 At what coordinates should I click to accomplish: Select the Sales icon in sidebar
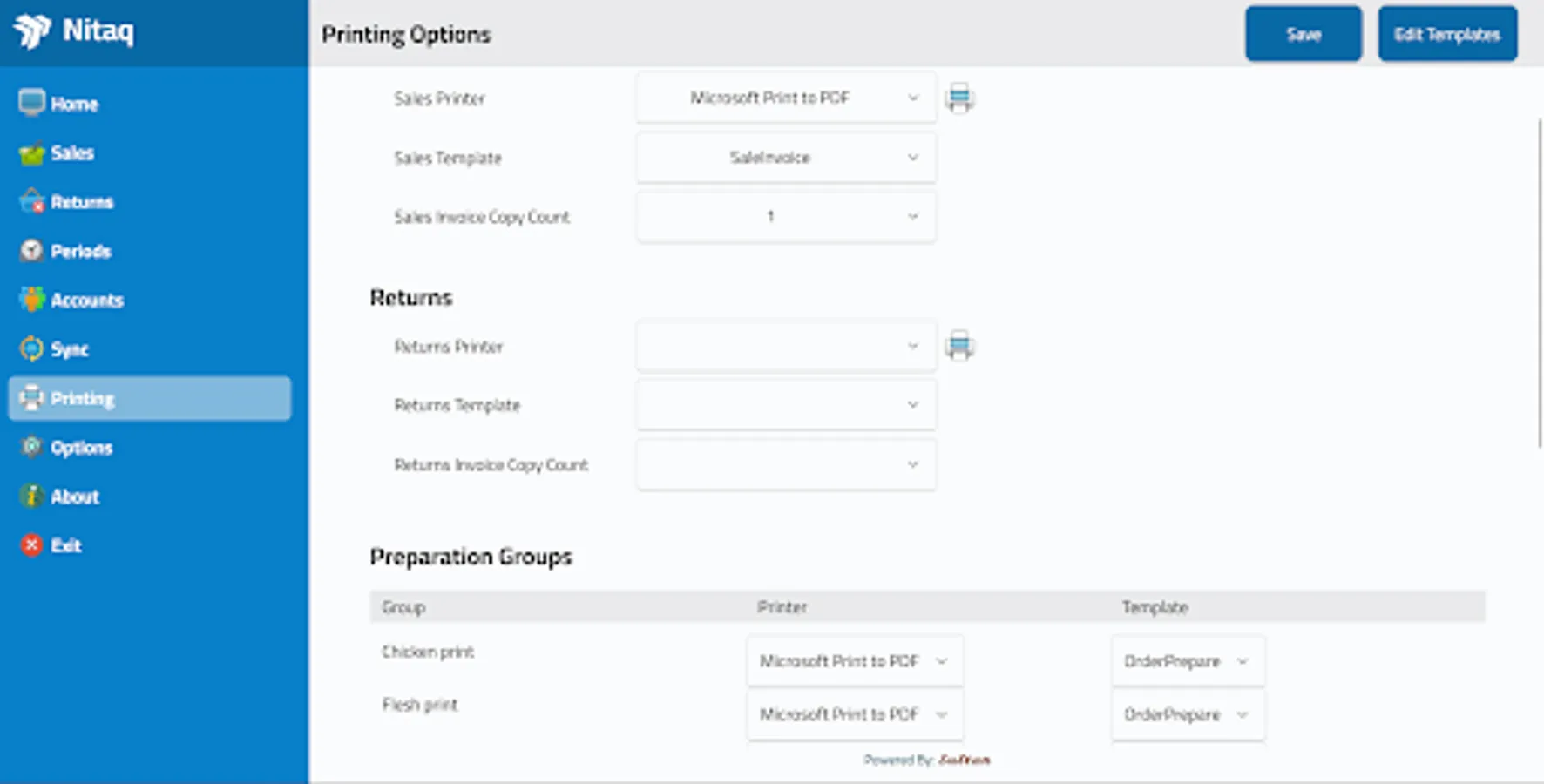(x=31, y=152)
